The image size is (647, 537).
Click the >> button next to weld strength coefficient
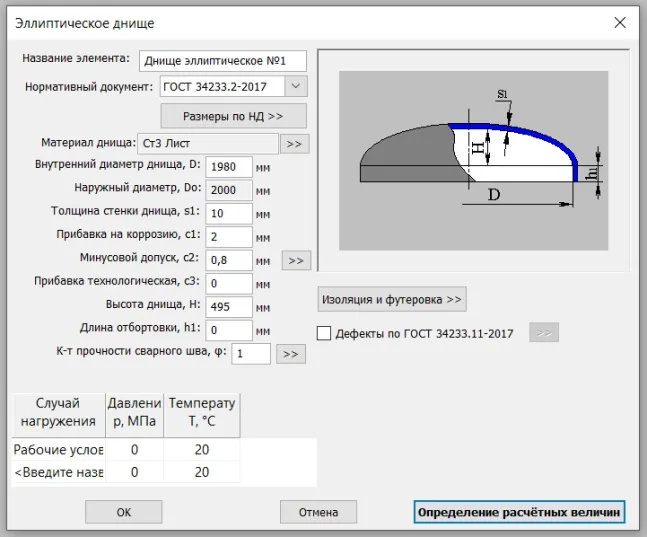pyautogui.click(x=290, y=354)
